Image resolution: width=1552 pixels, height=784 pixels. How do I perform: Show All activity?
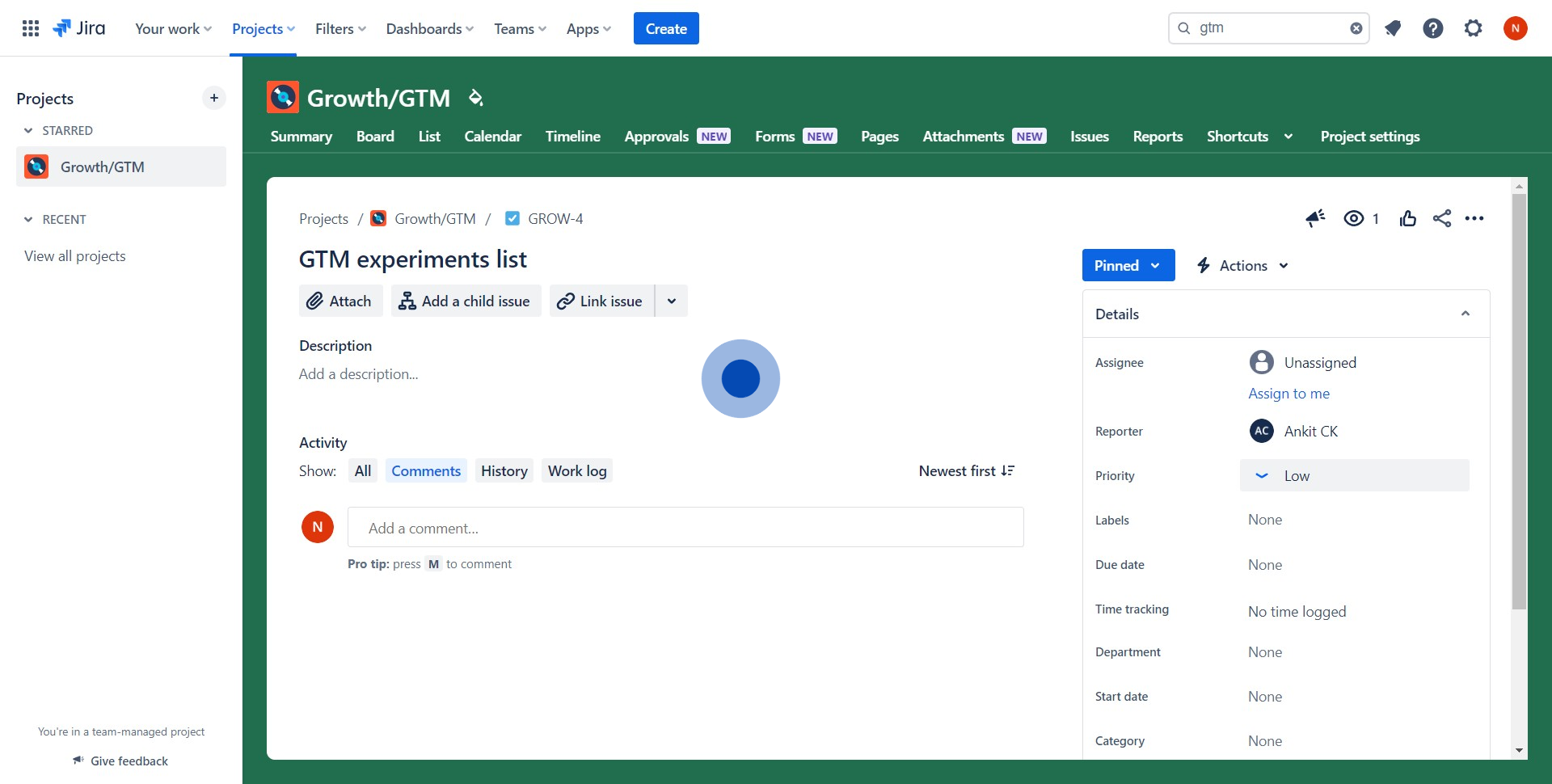click(363, 470)
